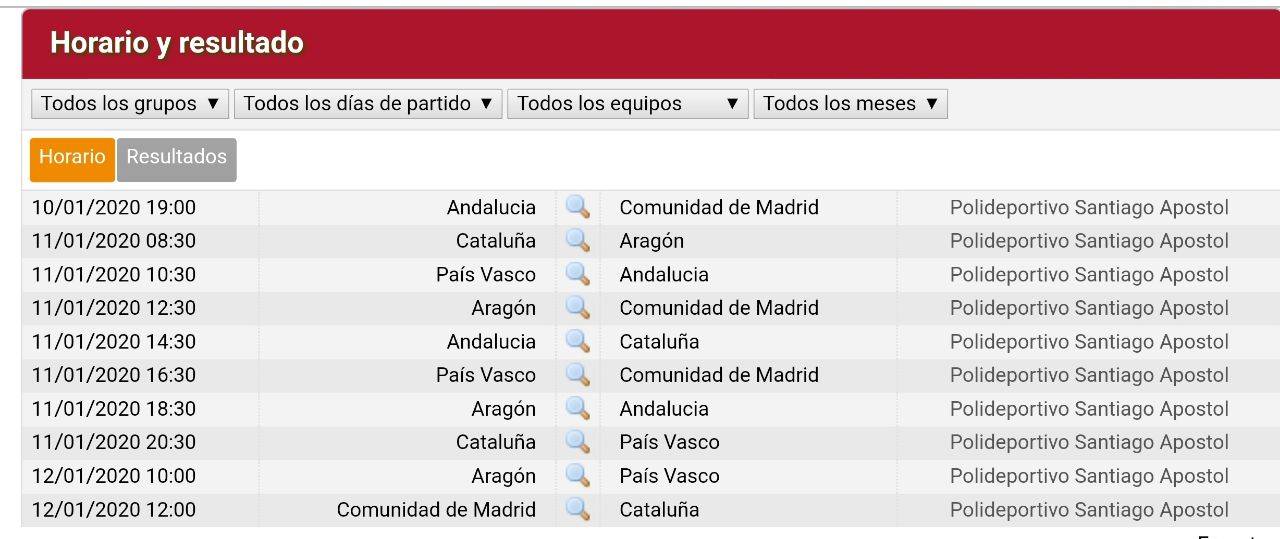
Task: Click magnifier for Aragón vs País Vasco
Action: [577, 475]
